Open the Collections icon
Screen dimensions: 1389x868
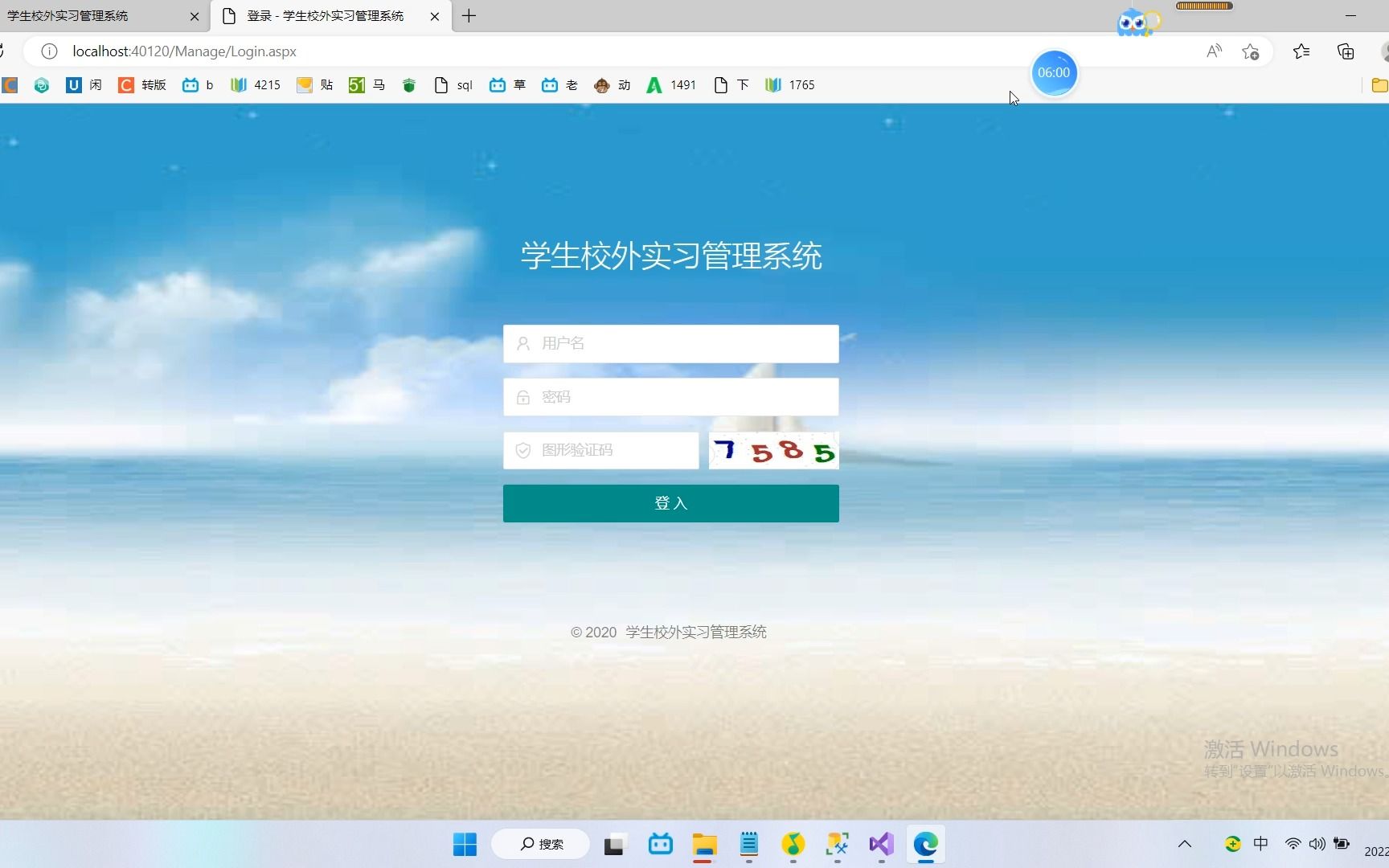point(1346,51)
